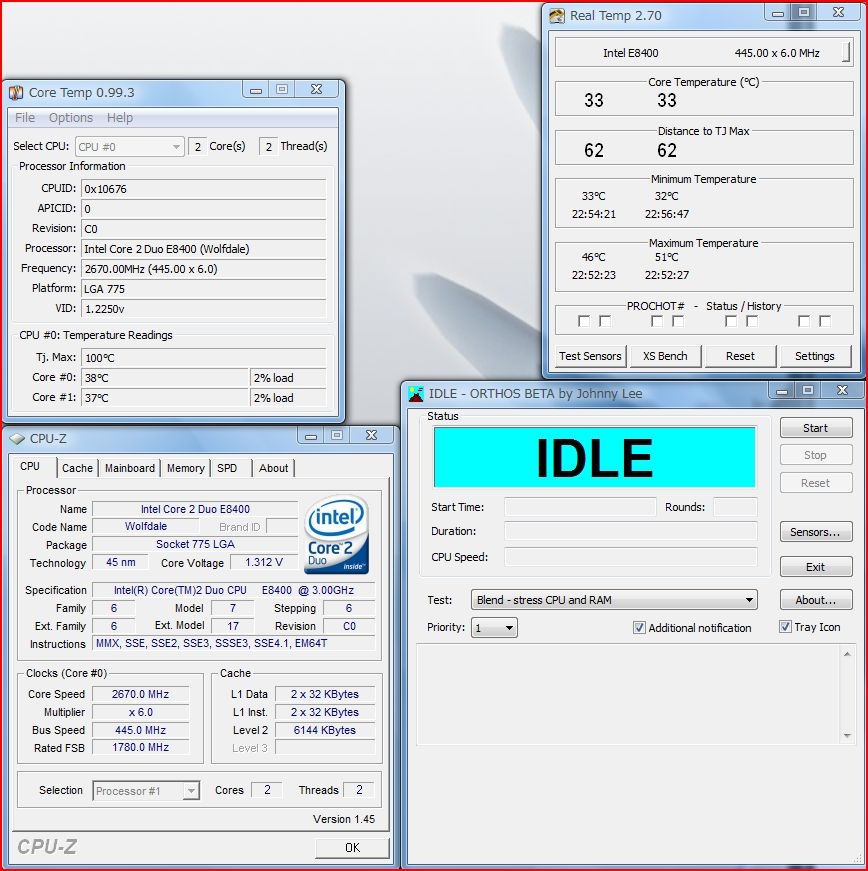Click the CPUID value 0x10676

click(x=203, y=189)
